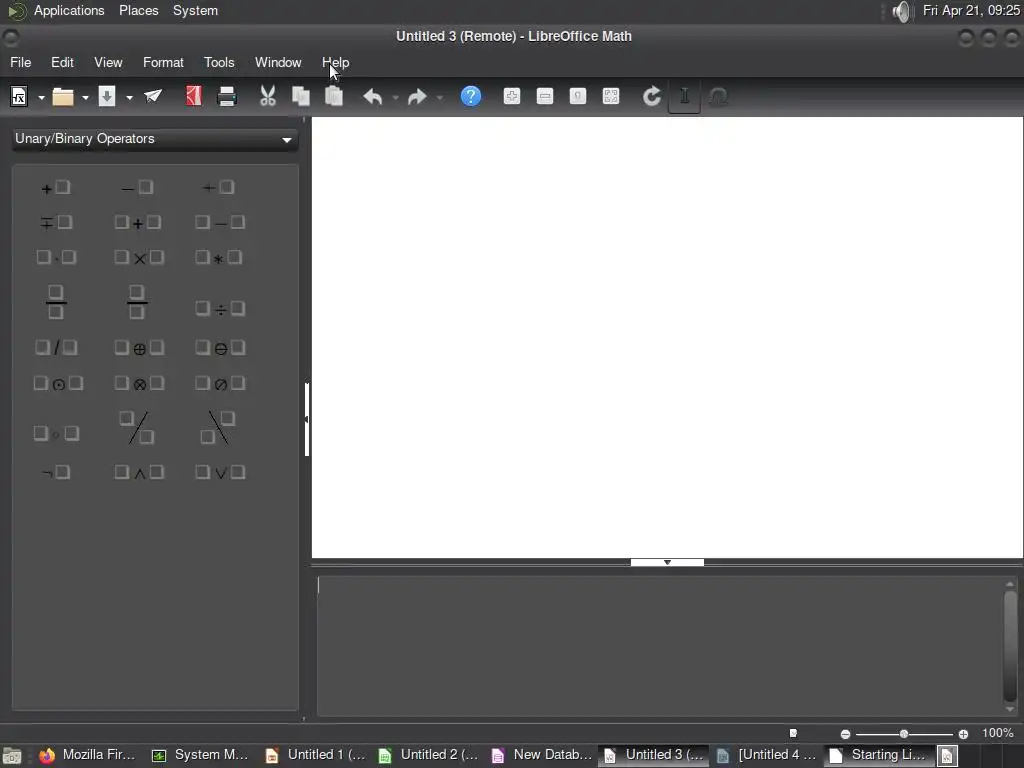Click the Zoom In toolbar icon
This screenshot has height=768, width=1024.
coord(512,97)
